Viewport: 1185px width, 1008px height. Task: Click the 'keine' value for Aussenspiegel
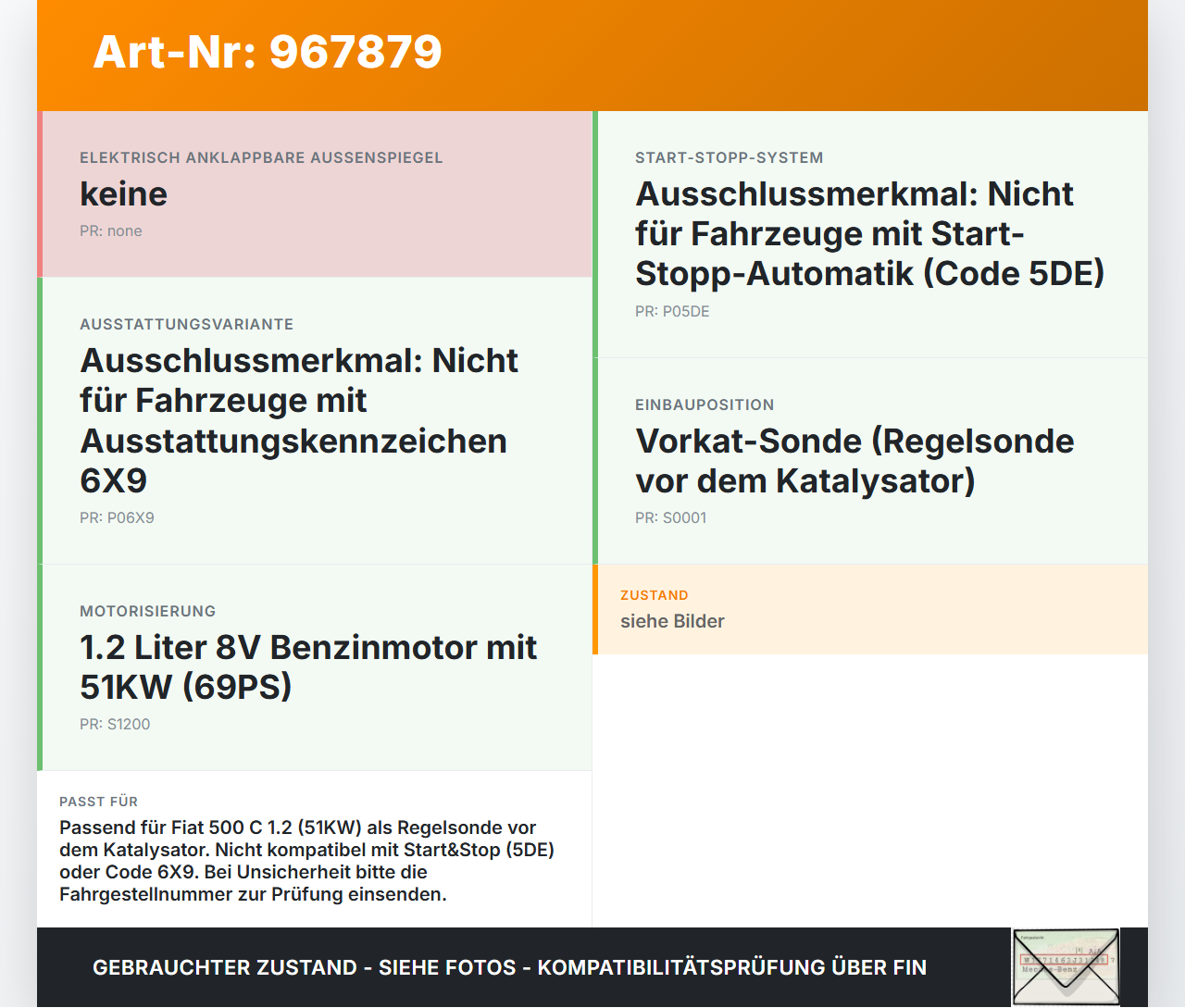click(x=123, y=194)
